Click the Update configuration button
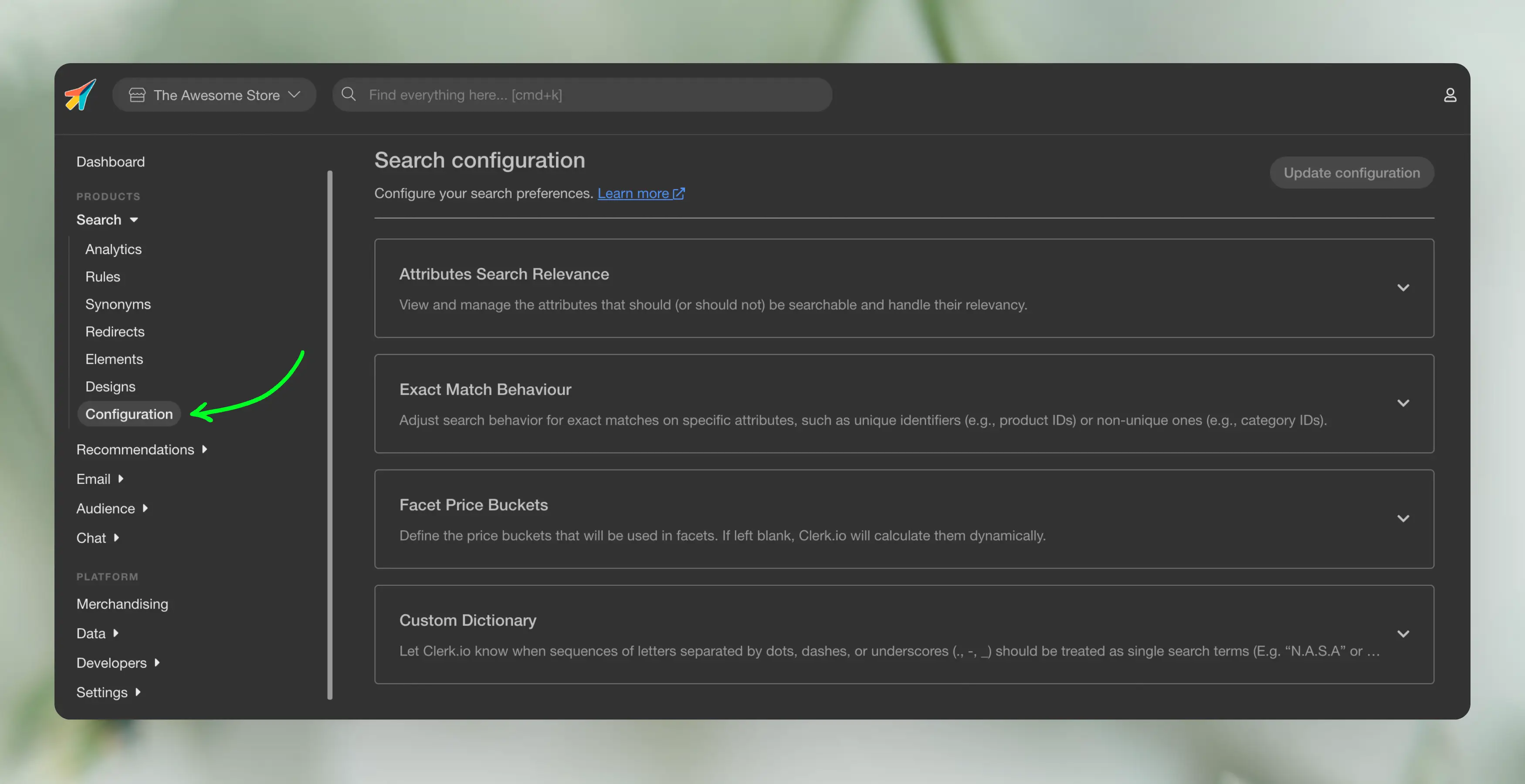The image size is (1525, 784). coord(1351,173)
